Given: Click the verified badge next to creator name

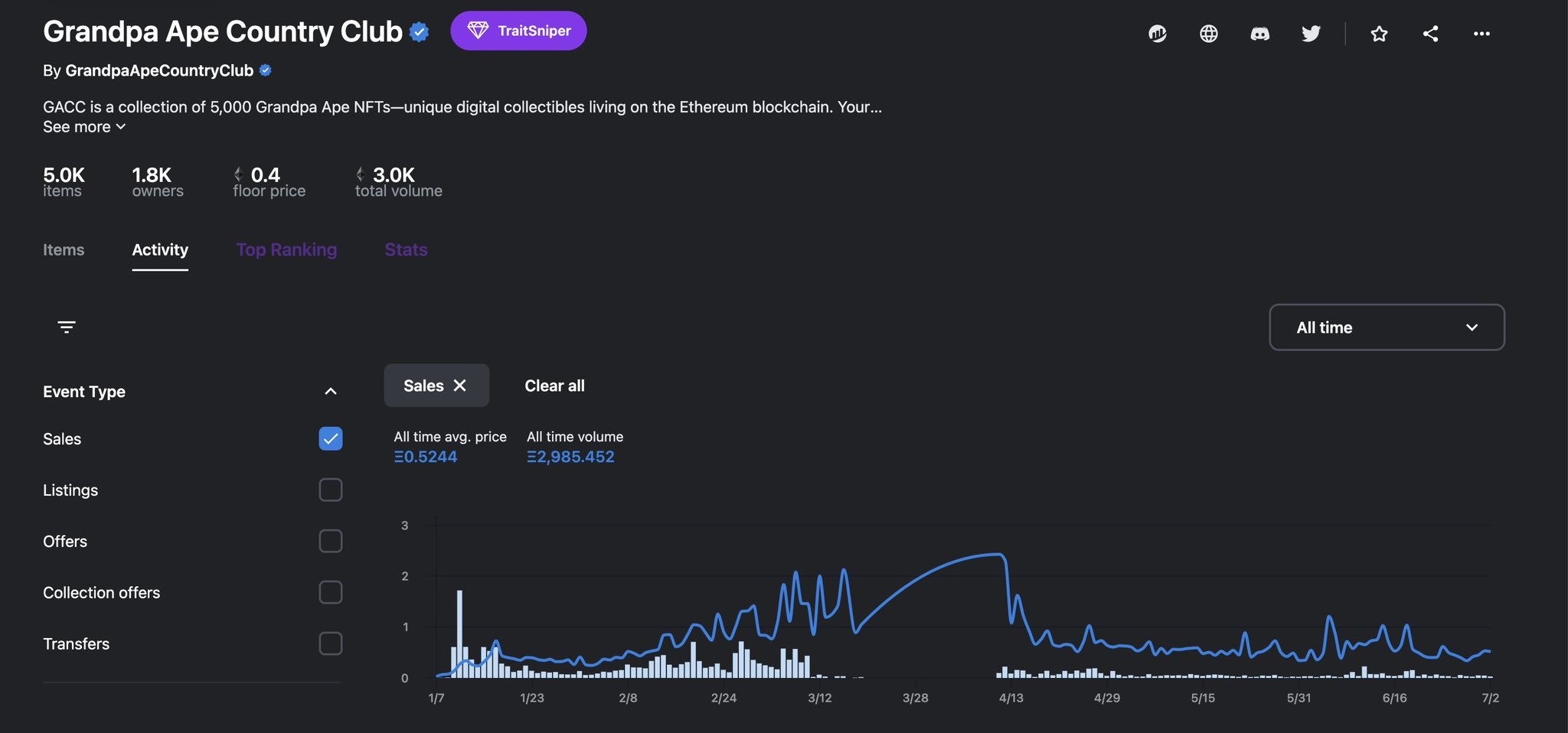Looking at the screenshot, I should pyautogui.click(x=266, y=70).
